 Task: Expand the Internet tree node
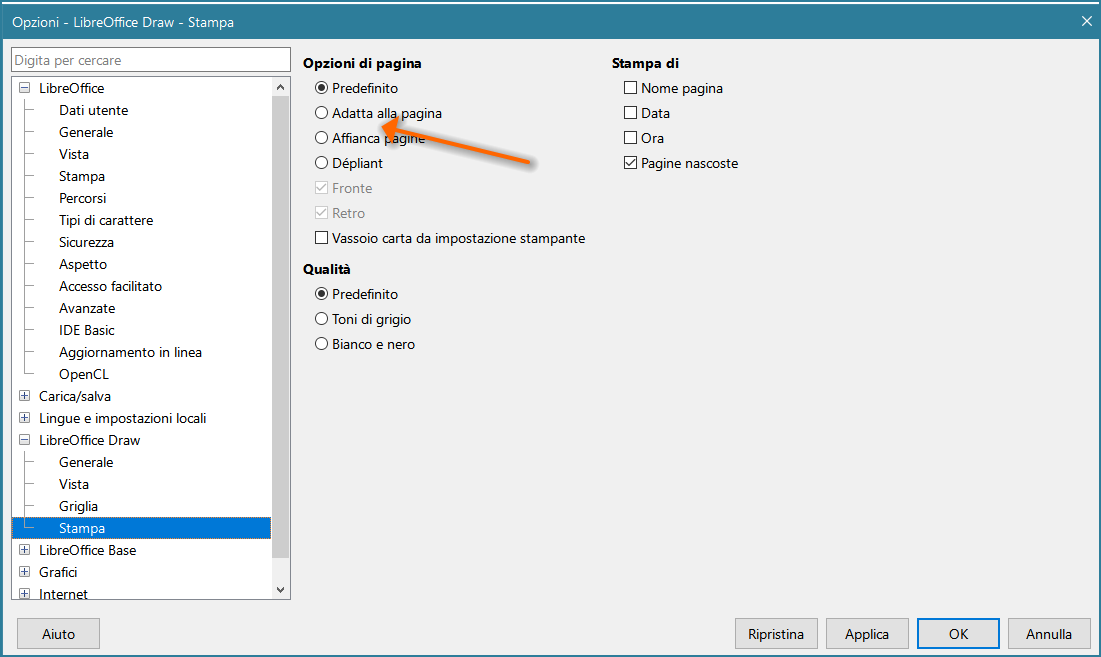25,594
